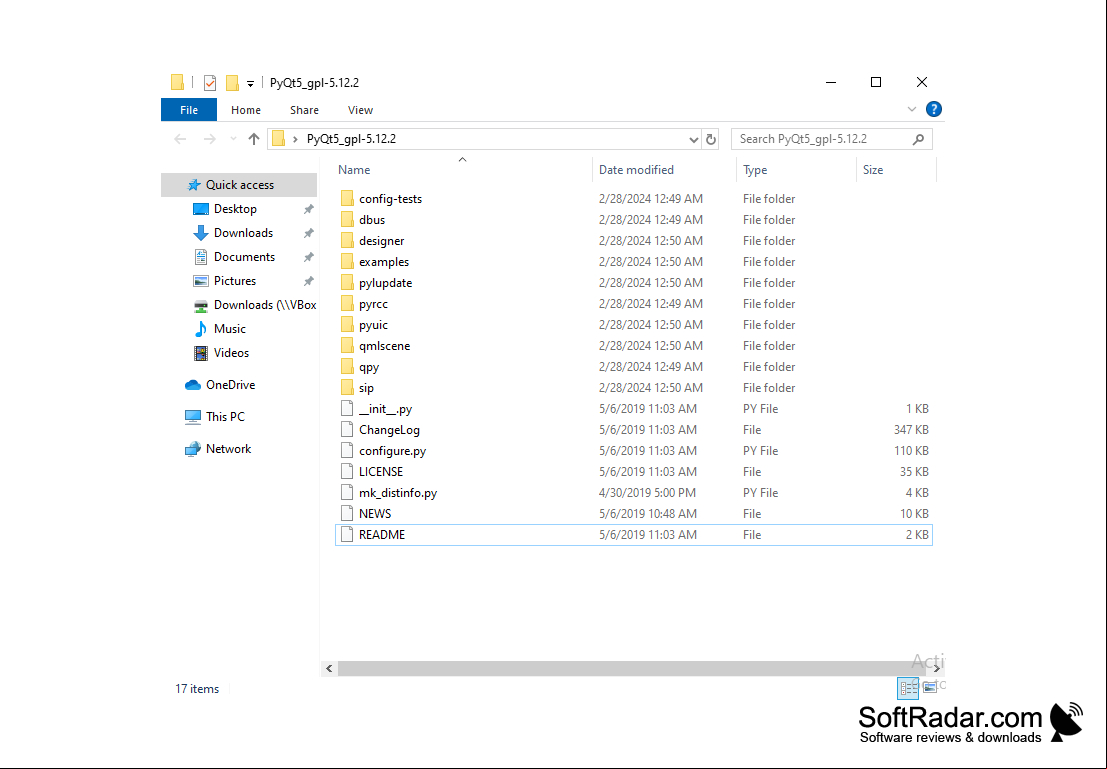Viewport: 1107px width, 769px height.
Task: Unpin Documents from Quick access
Action: (x=309, y=257)
